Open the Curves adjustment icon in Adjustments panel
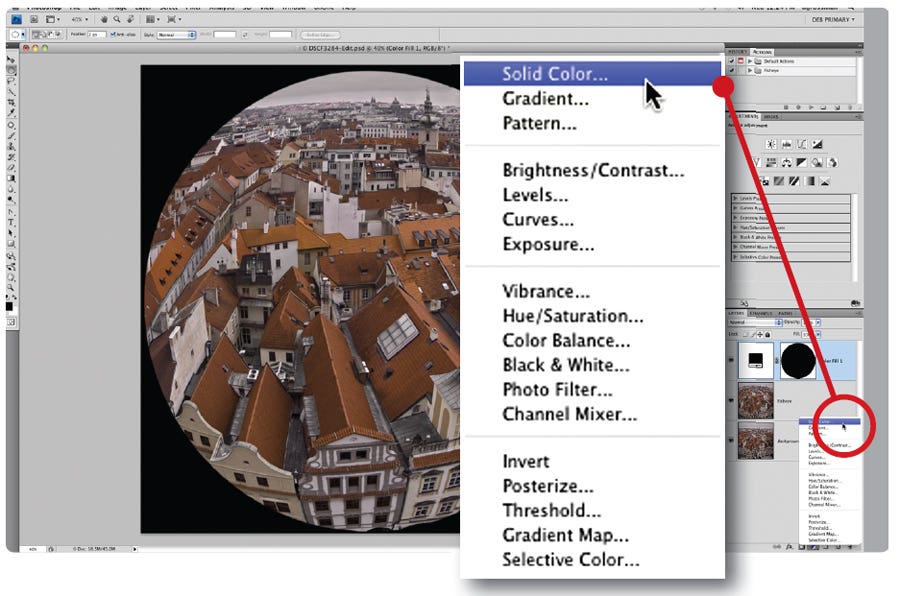 click(802, 143)
